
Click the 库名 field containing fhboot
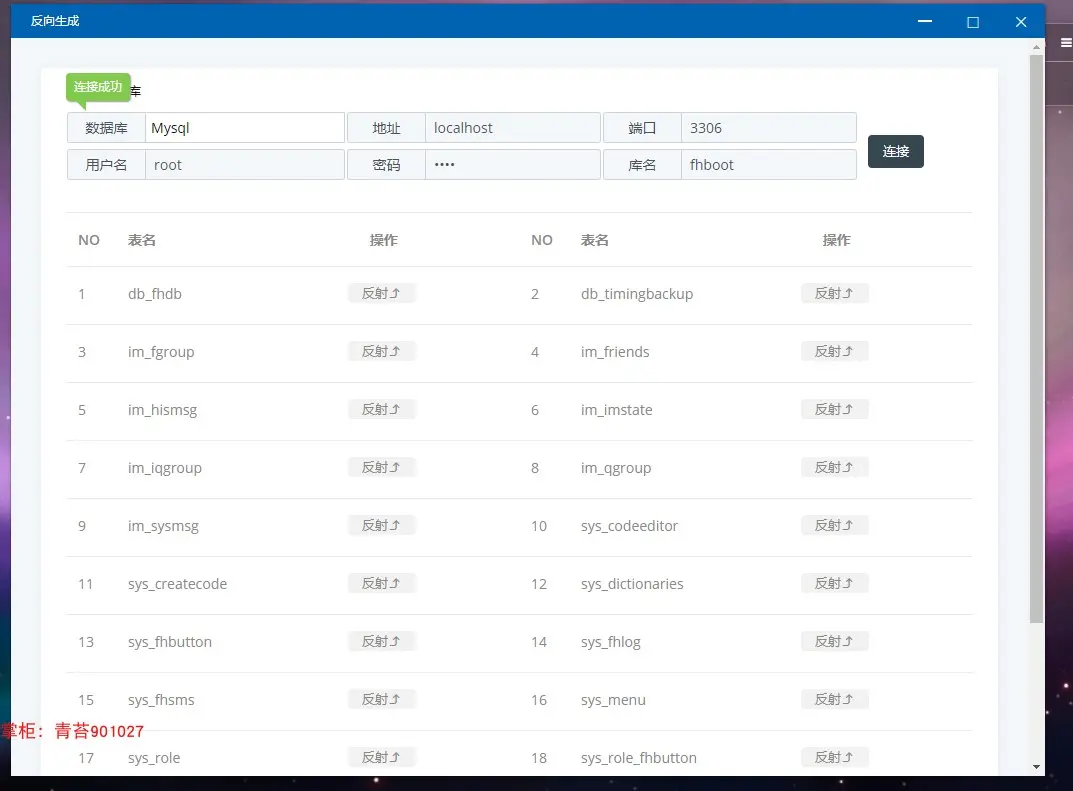pos(768,165)
